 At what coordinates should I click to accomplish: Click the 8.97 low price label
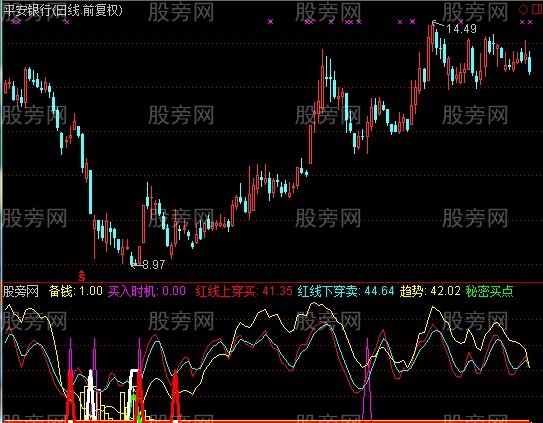point(153,265)
